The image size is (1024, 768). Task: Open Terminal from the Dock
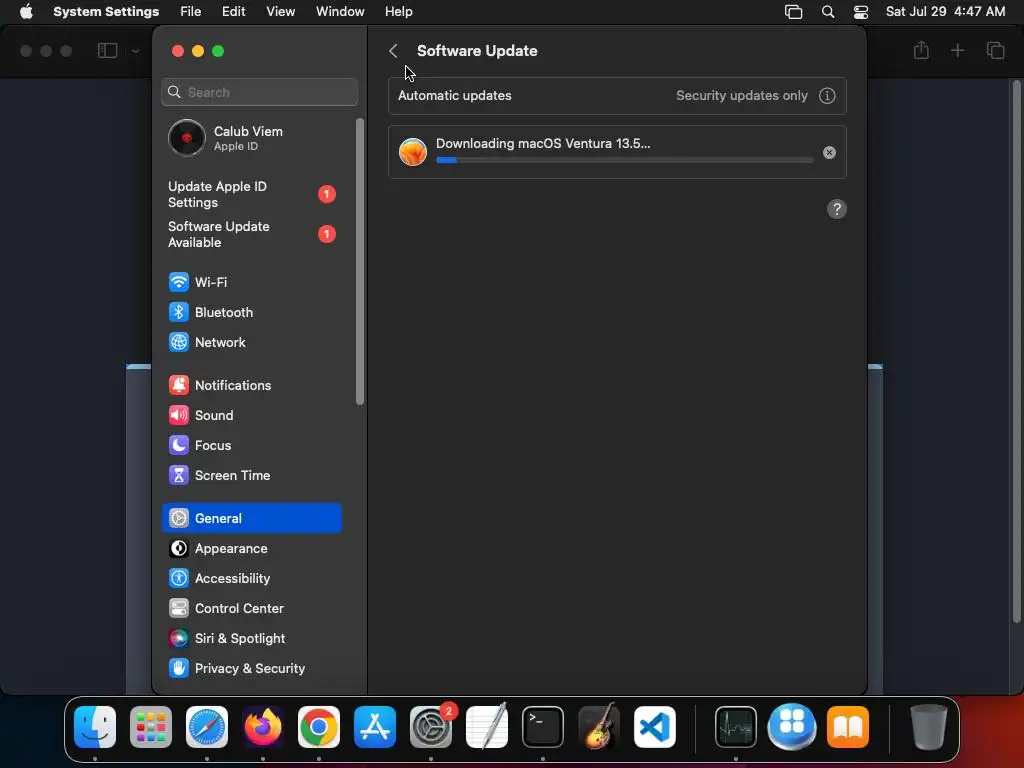point(543,727)
